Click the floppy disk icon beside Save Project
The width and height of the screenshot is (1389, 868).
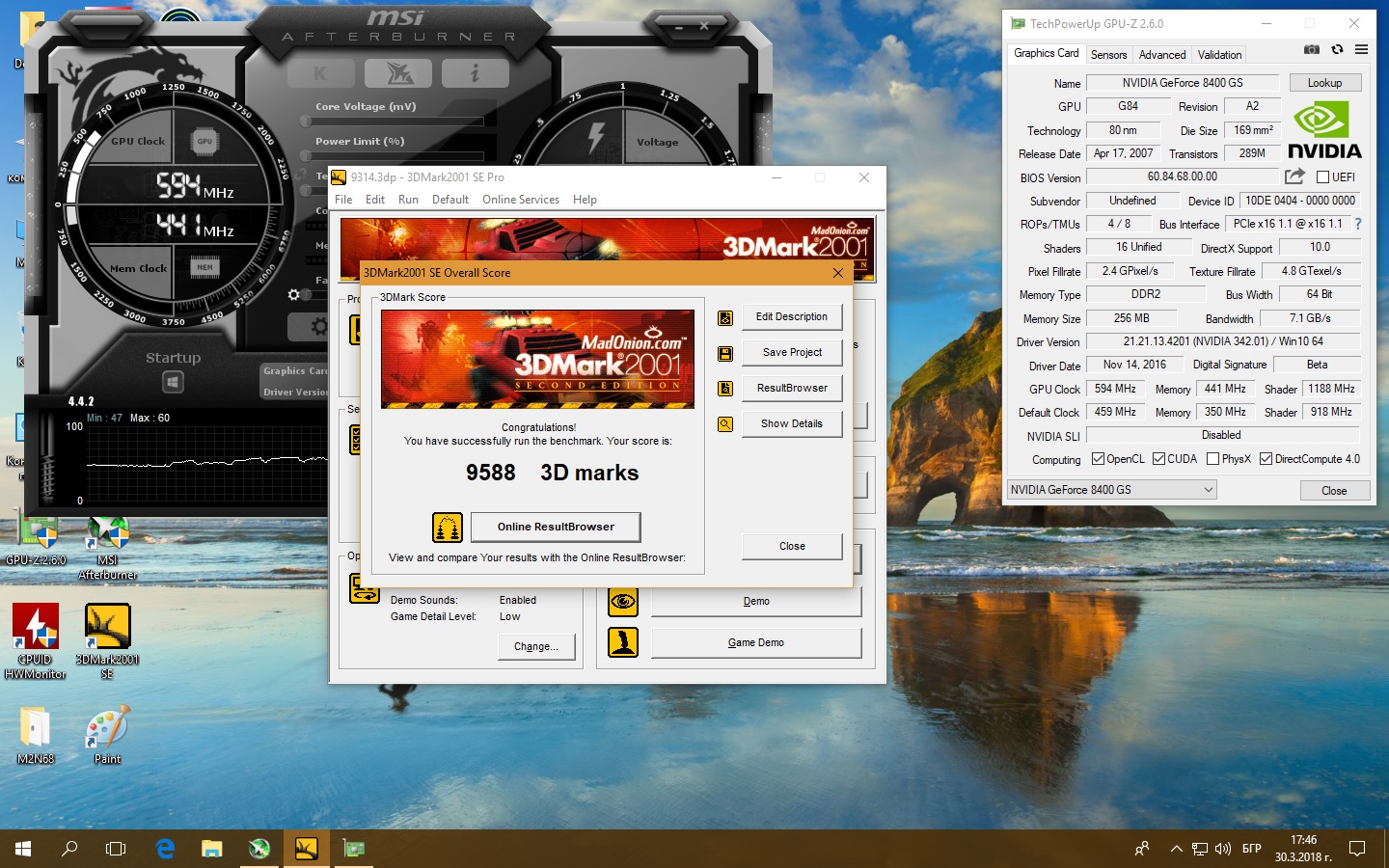tap(725, 354)
